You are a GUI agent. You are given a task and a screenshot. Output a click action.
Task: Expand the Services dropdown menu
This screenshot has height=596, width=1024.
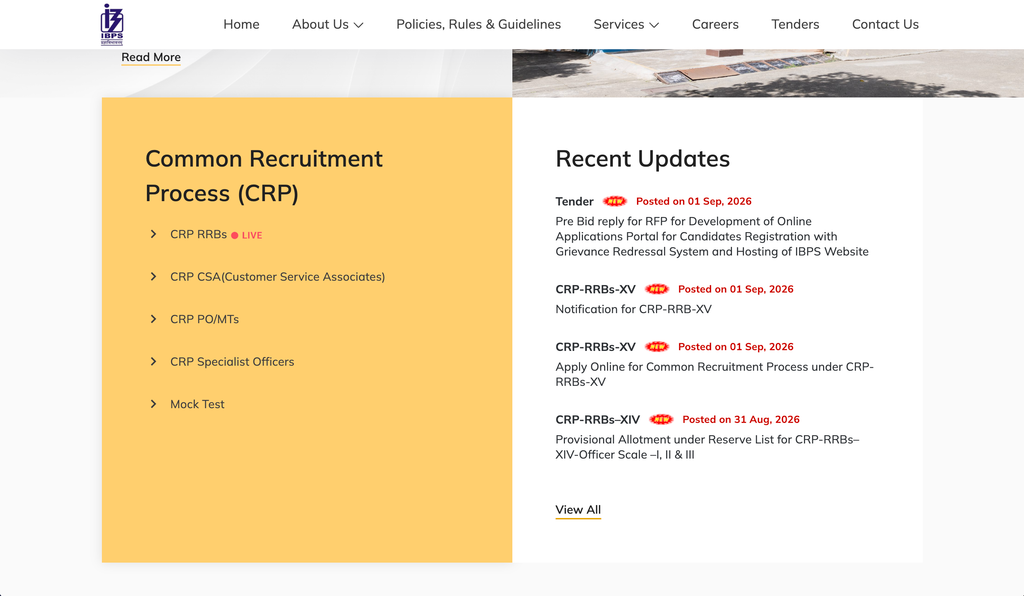(x=626, y=24)
